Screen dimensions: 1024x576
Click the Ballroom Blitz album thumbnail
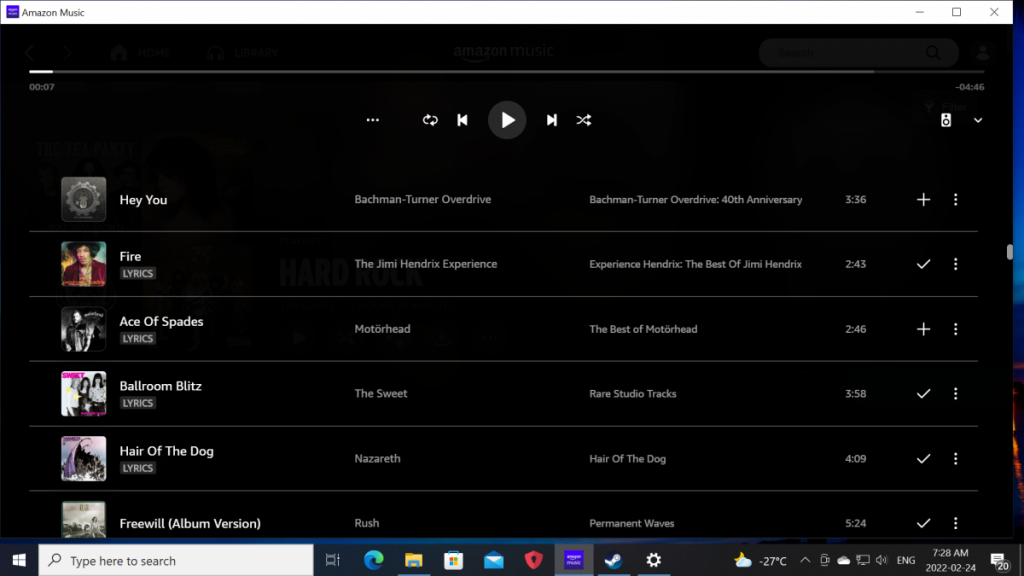coord(84,394)
